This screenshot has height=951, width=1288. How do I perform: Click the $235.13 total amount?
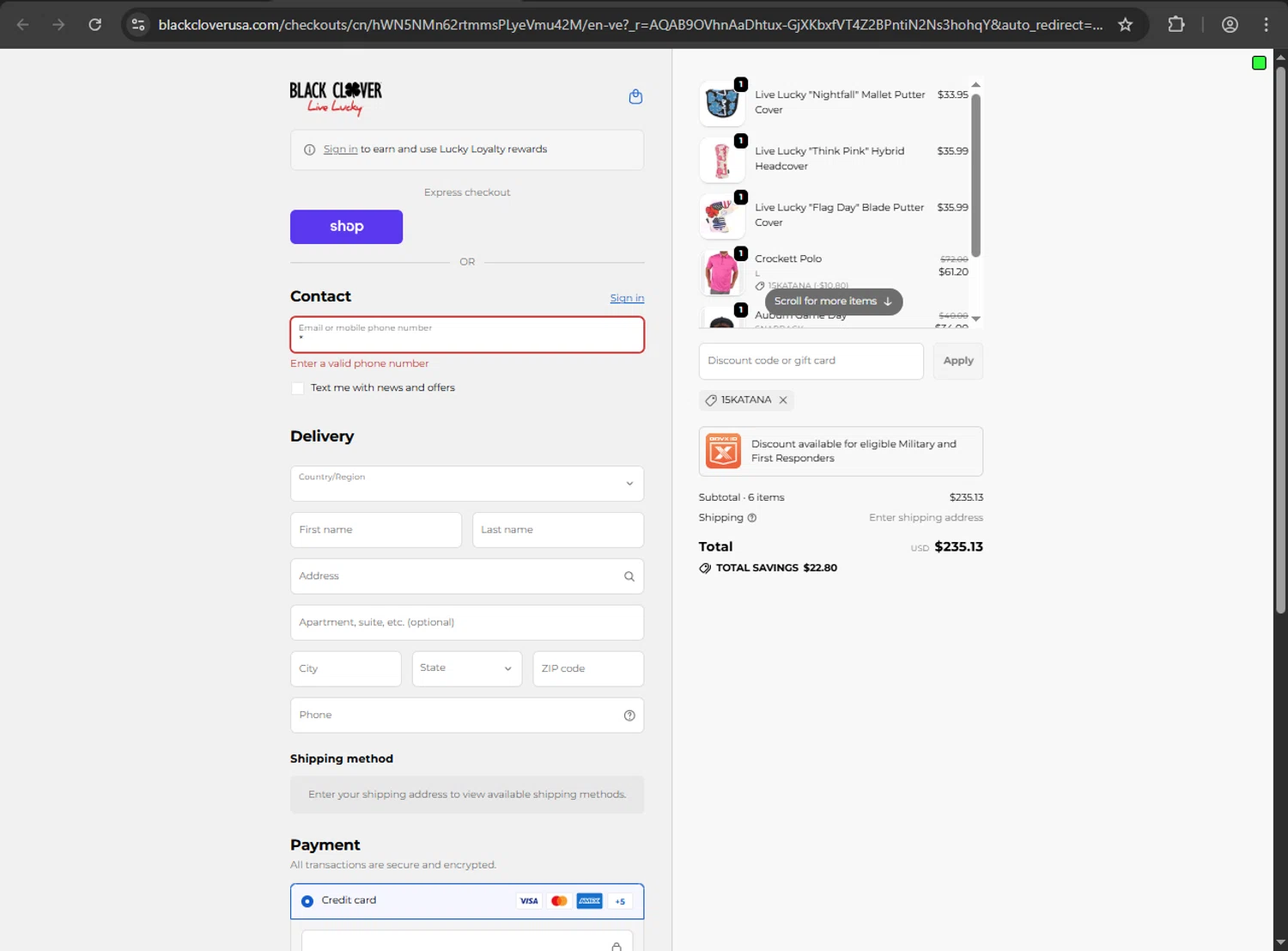[958, 547]
